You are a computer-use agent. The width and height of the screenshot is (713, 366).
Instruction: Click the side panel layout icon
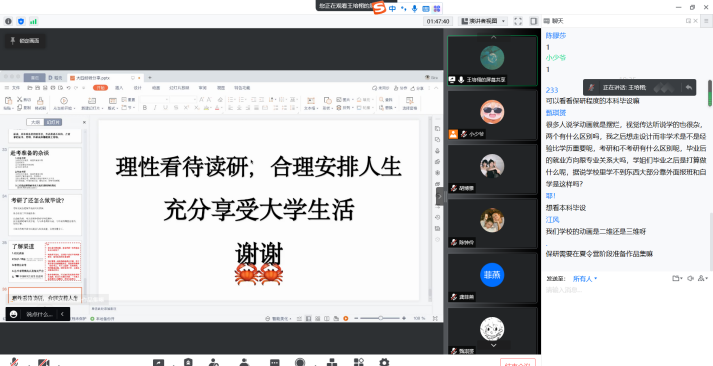click(x=534, y=21)
